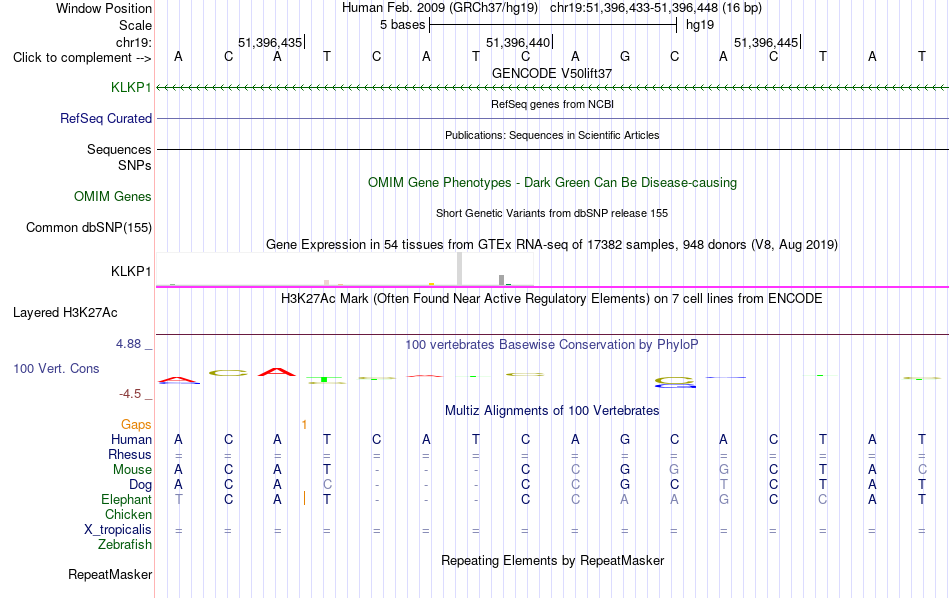This screenshot has height=598, width=950.
Task: Click the Zebrafish alignment row label
Action: pos(125,544)
